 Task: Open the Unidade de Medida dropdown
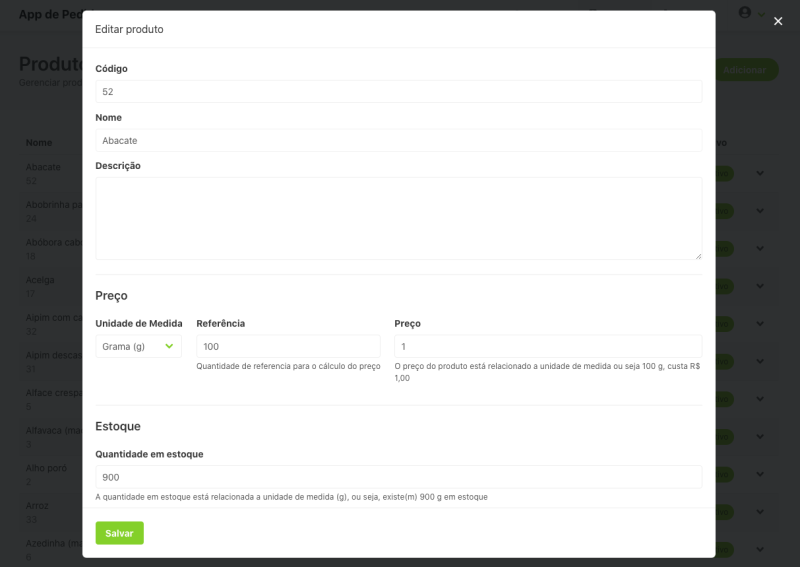[138, 347]
